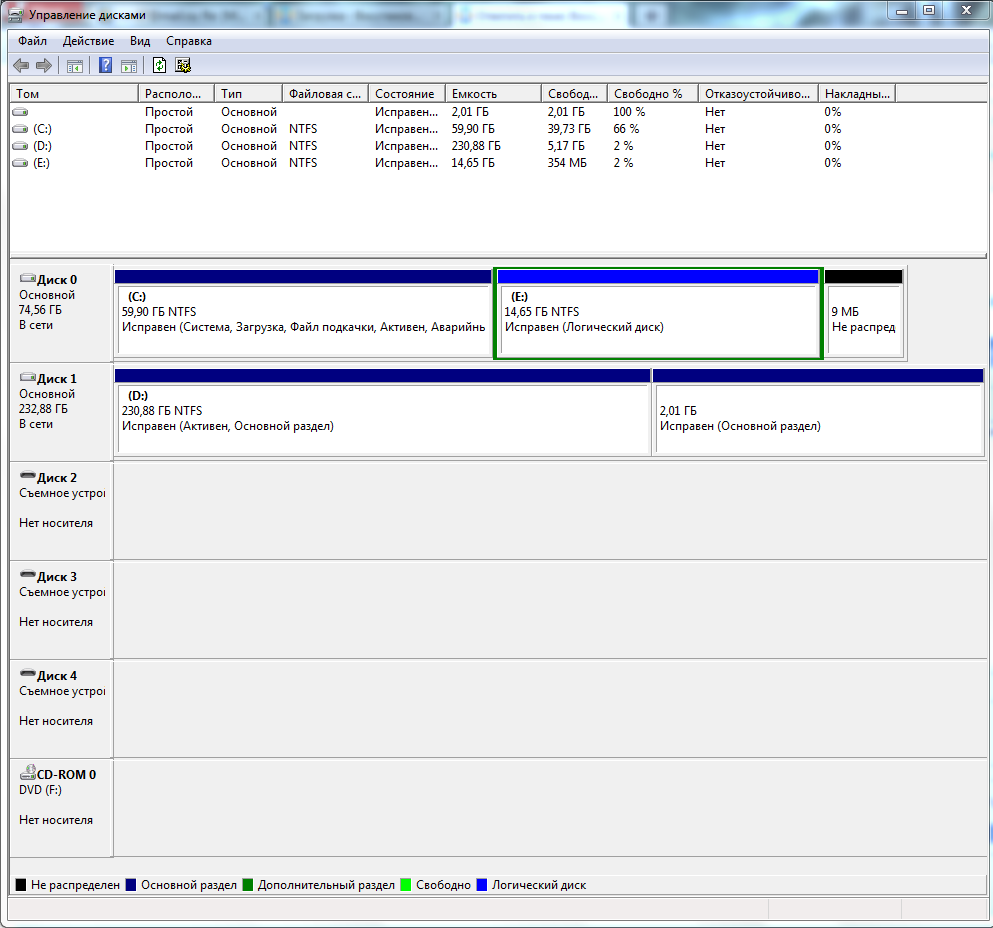The width and height of the screenshot is (993, 928).
Task: Select the 2,01 ГБ primary partition on Диск 1
Action: tap(818, 412)
